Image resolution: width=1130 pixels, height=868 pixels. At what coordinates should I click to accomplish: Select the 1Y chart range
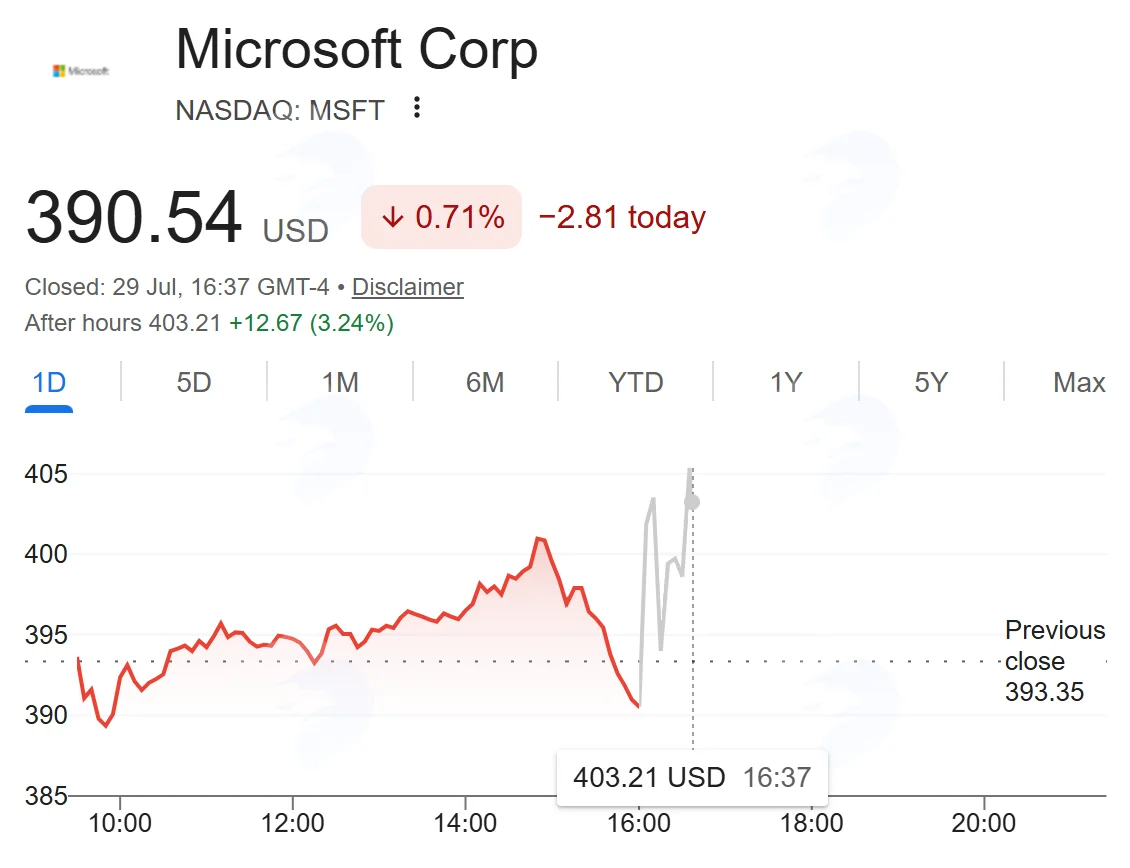click(x=786, y=383)
